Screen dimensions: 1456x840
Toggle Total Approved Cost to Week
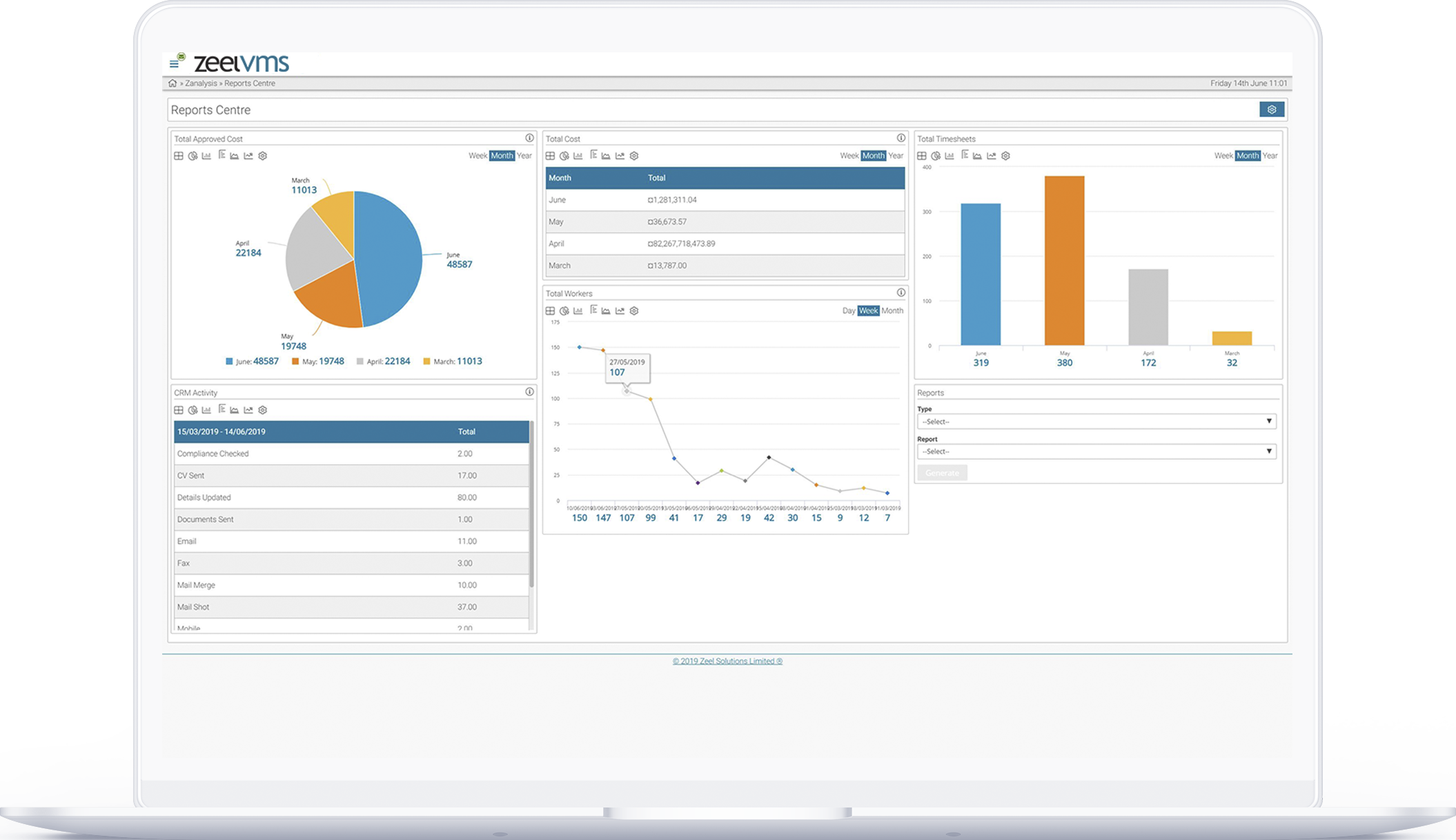click(478, 156)
